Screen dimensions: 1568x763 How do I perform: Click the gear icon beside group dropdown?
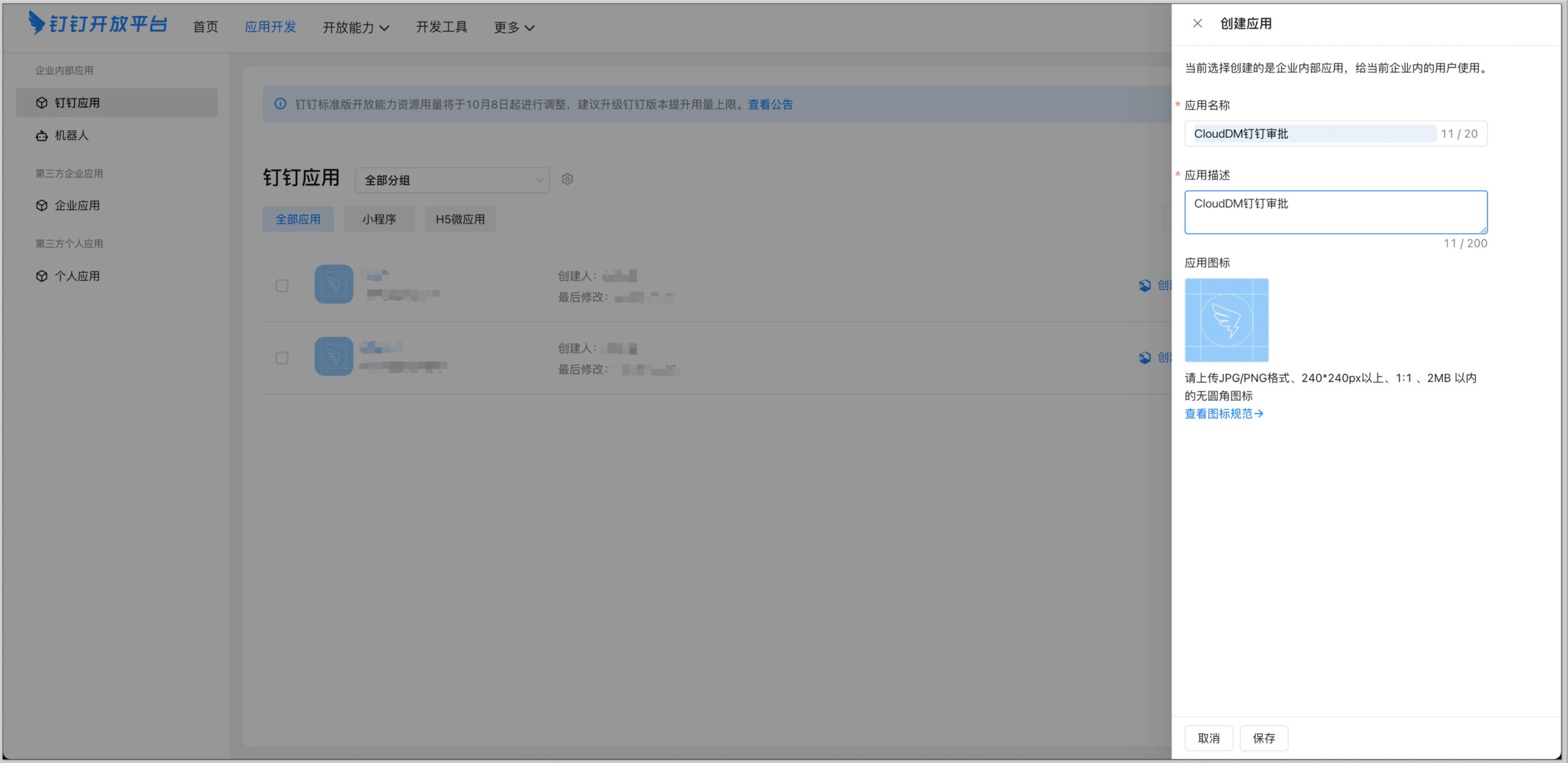(567, 179)
